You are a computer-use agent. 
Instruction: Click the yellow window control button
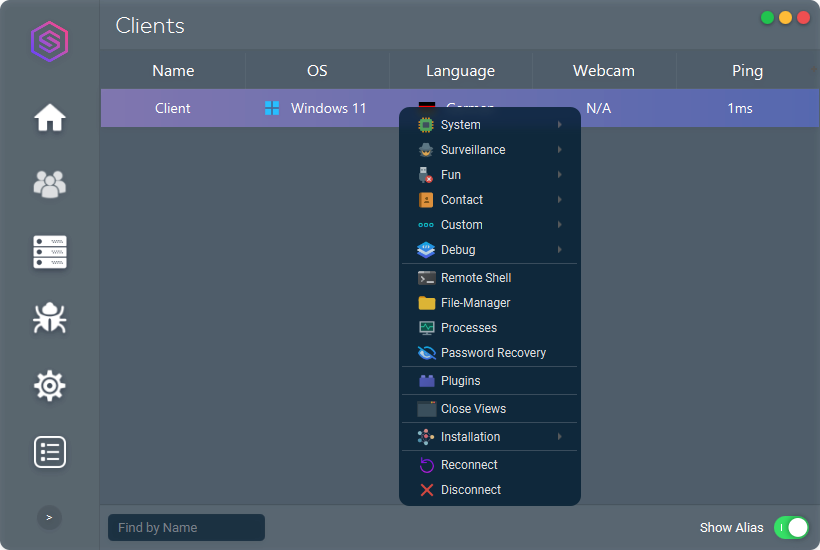pos(785,17)
